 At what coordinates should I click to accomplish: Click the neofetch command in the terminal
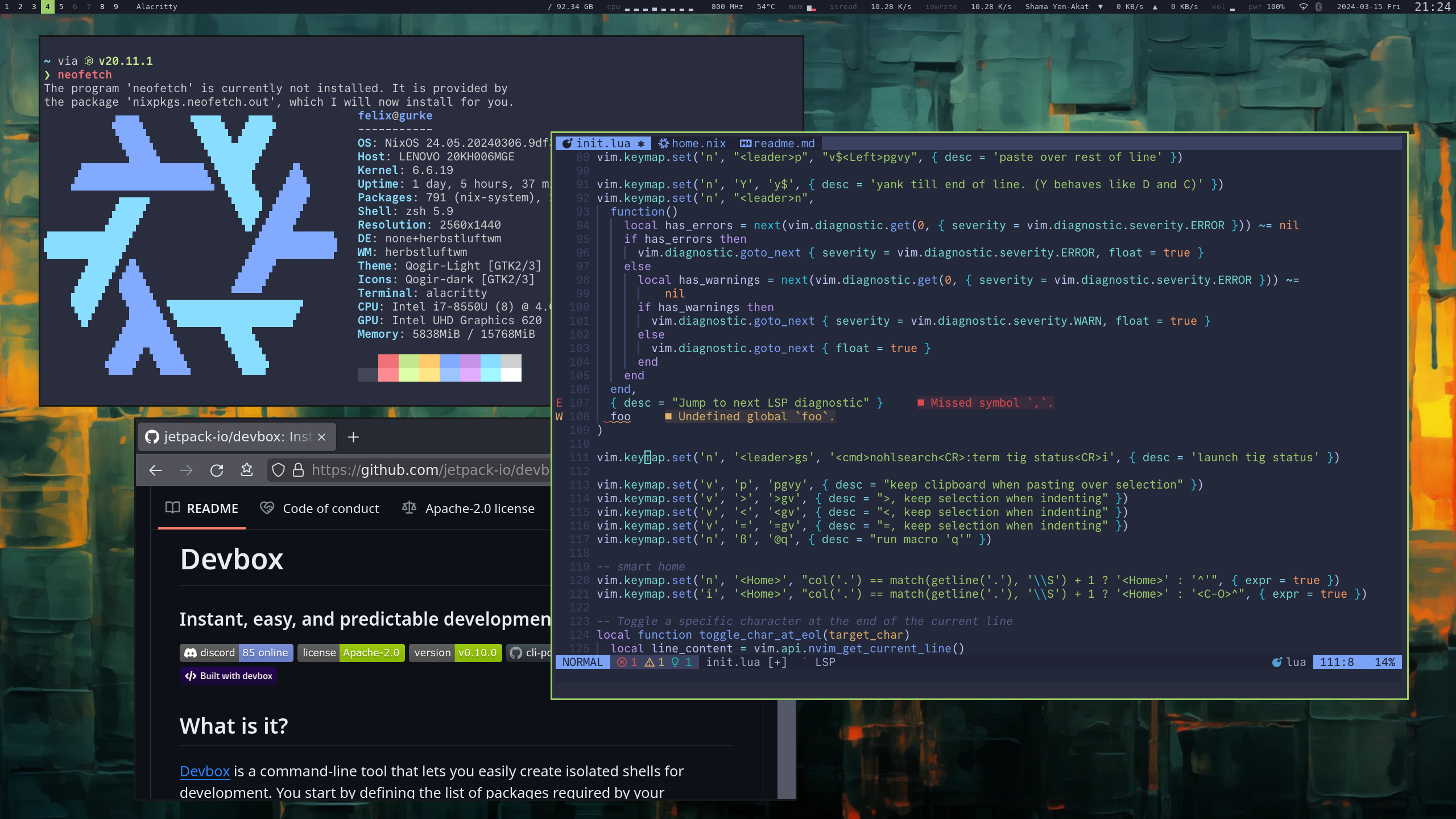pos(85,75)
